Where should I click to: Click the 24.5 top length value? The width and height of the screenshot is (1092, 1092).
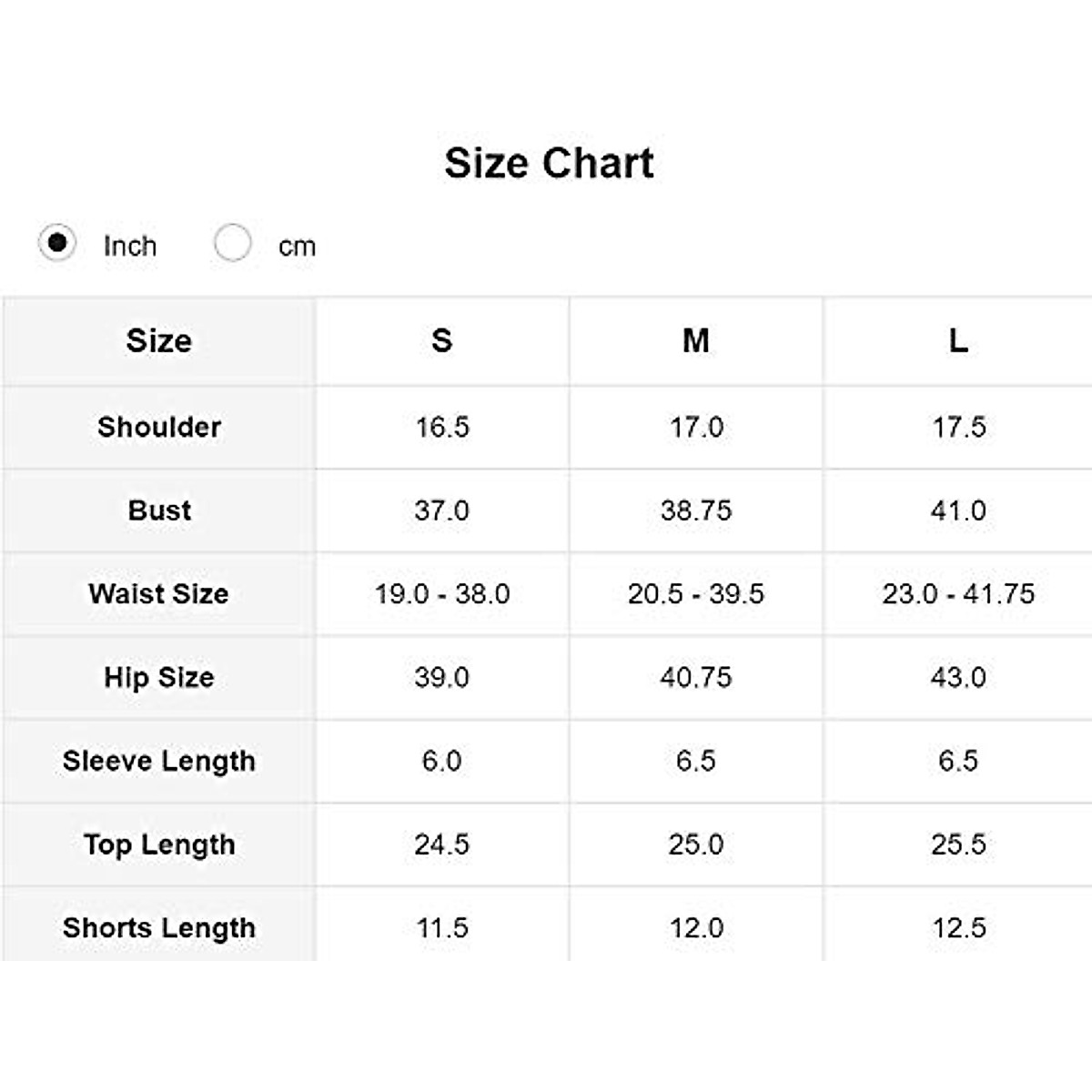441,844
